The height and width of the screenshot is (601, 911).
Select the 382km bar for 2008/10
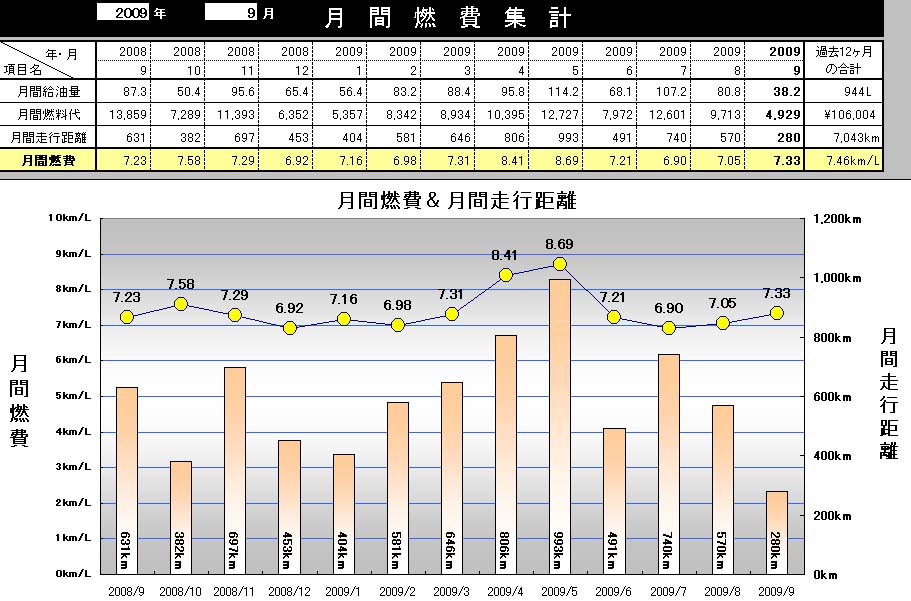181,516
